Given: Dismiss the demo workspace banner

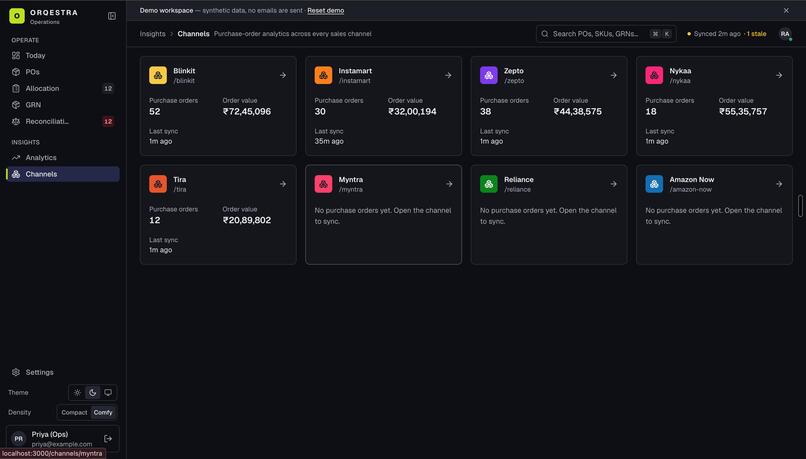Looking at the screenshot, I should click(x=786, y=10).
